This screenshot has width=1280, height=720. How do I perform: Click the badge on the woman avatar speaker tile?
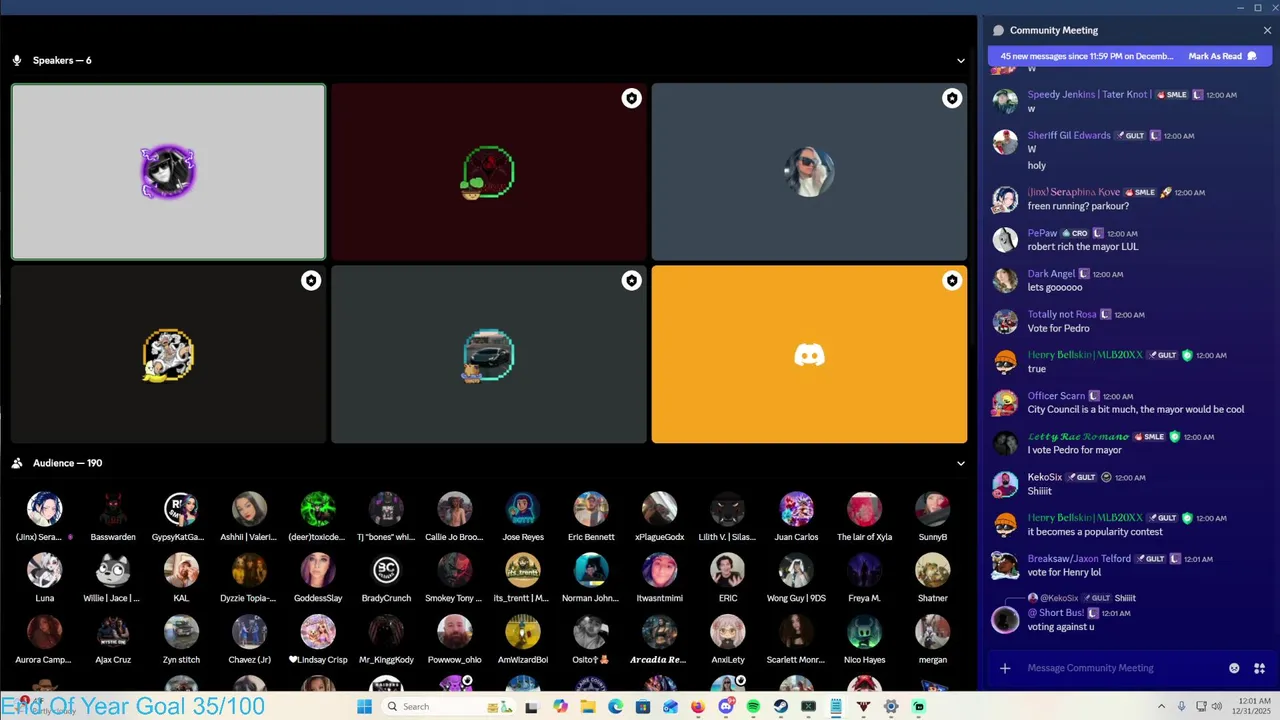[952, 98]
